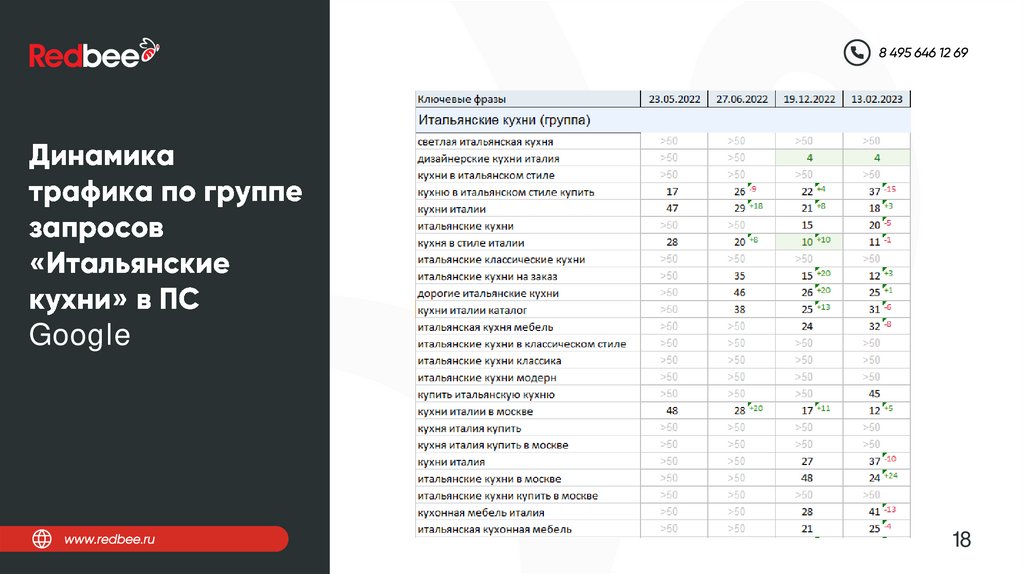1024x574 pixels.
Task: Select row 'итальянские кухни в классическом стиле'
Action: click(x=663, y=343)
